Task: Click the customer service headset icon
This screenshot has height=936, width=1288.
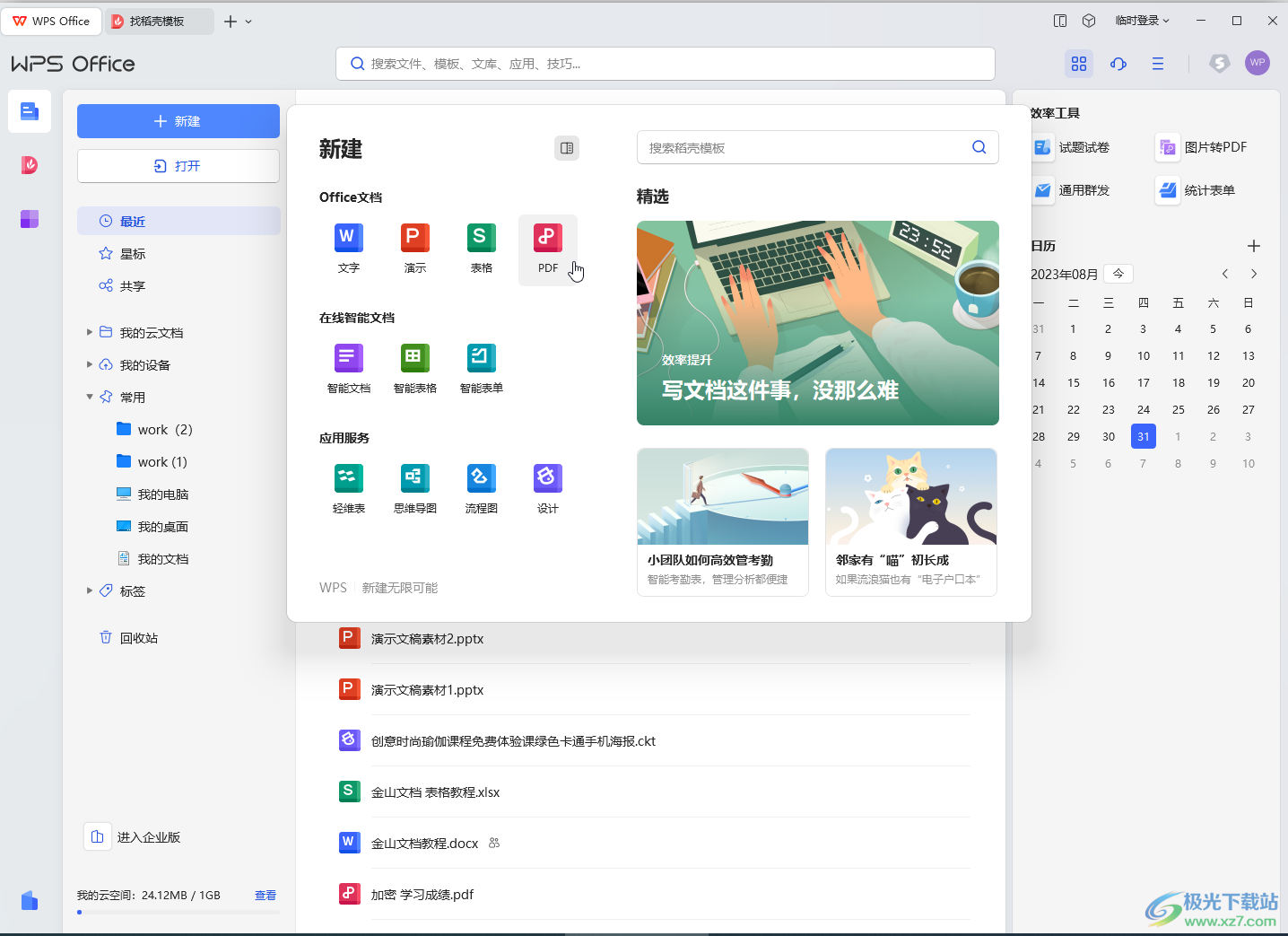Action: (1118, 64)
